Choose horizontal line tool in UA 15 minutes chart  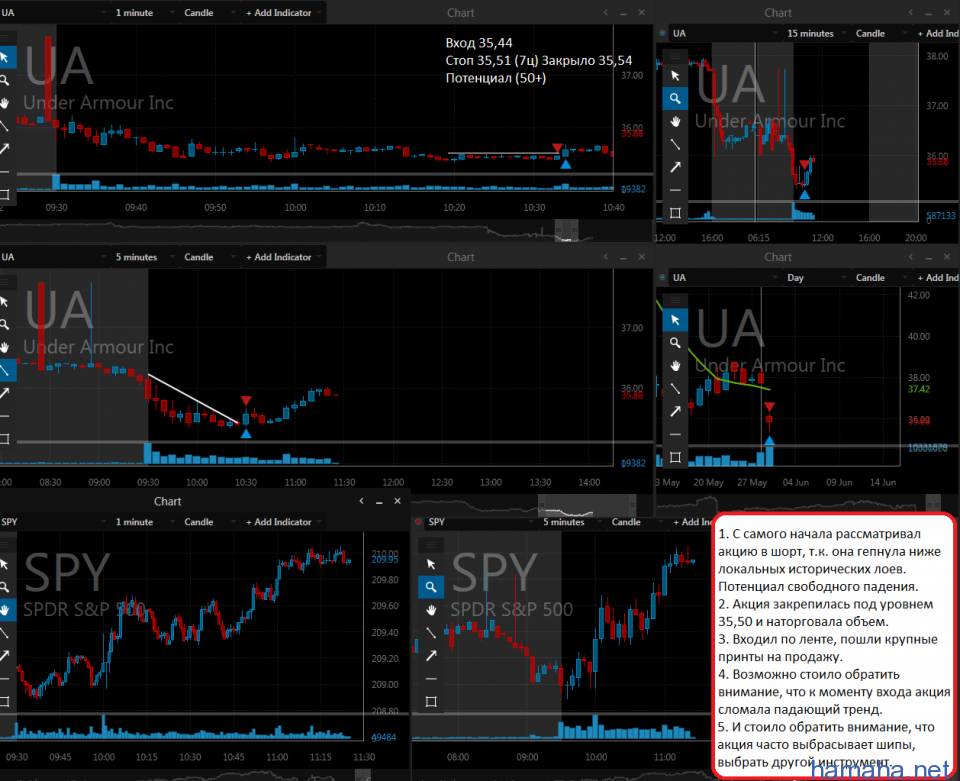[x=675, y=190]
